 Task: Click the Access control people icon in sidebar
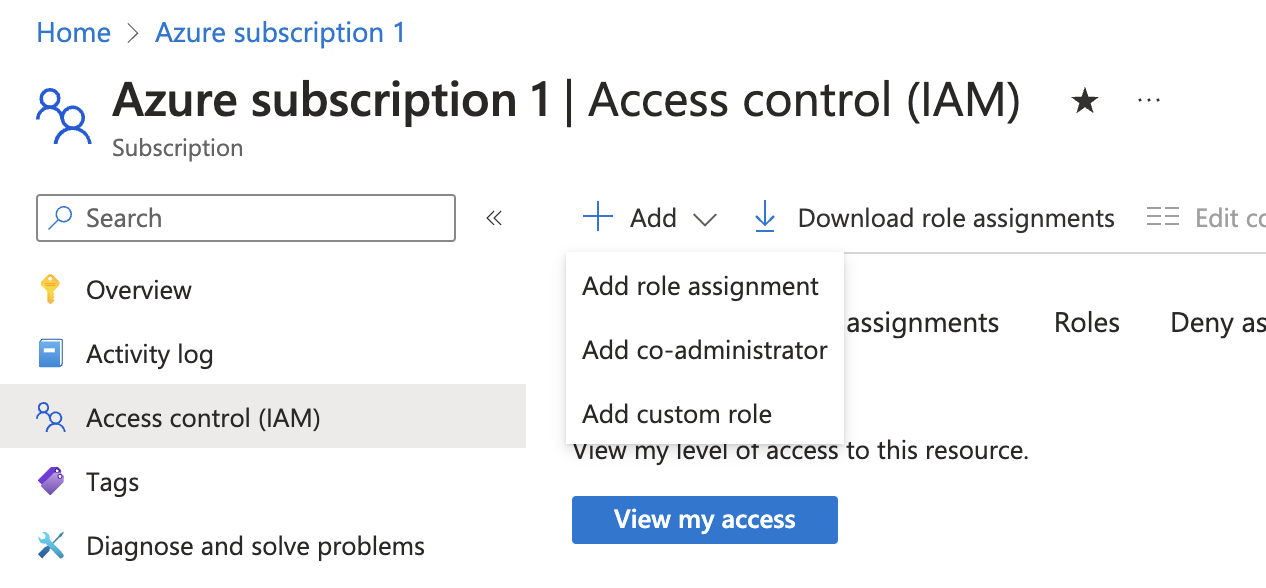coord(50,417)
